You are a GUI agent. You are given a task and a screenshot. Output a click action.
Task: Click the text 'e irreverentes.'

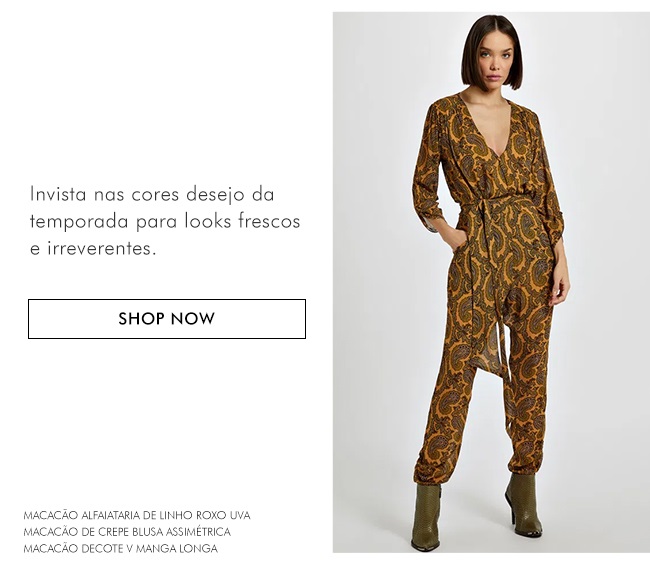[x=93, y=248]
